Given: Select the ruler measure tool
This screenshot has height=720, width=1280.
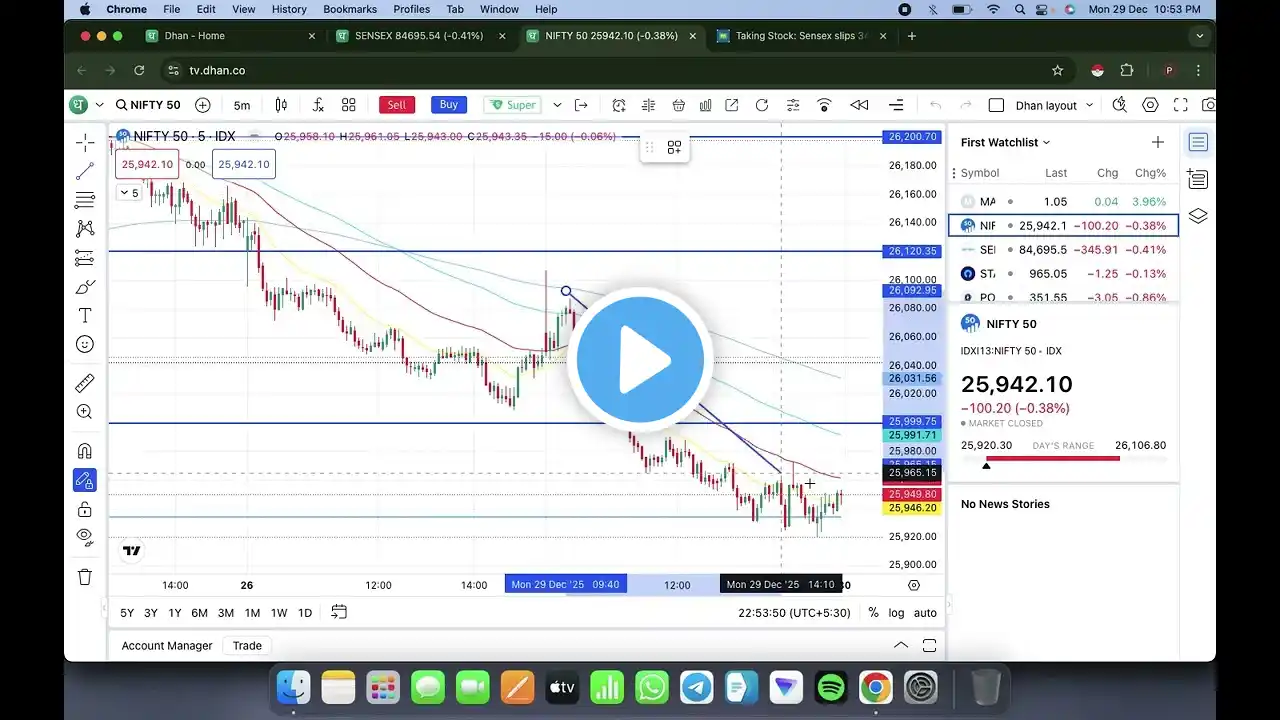Looking at the screenshot, I should (85, 383).
